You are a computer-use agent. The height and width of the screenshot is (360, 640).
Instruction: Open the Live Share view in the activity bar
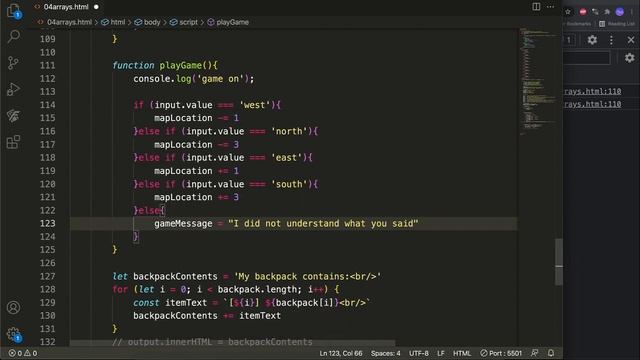13,116
